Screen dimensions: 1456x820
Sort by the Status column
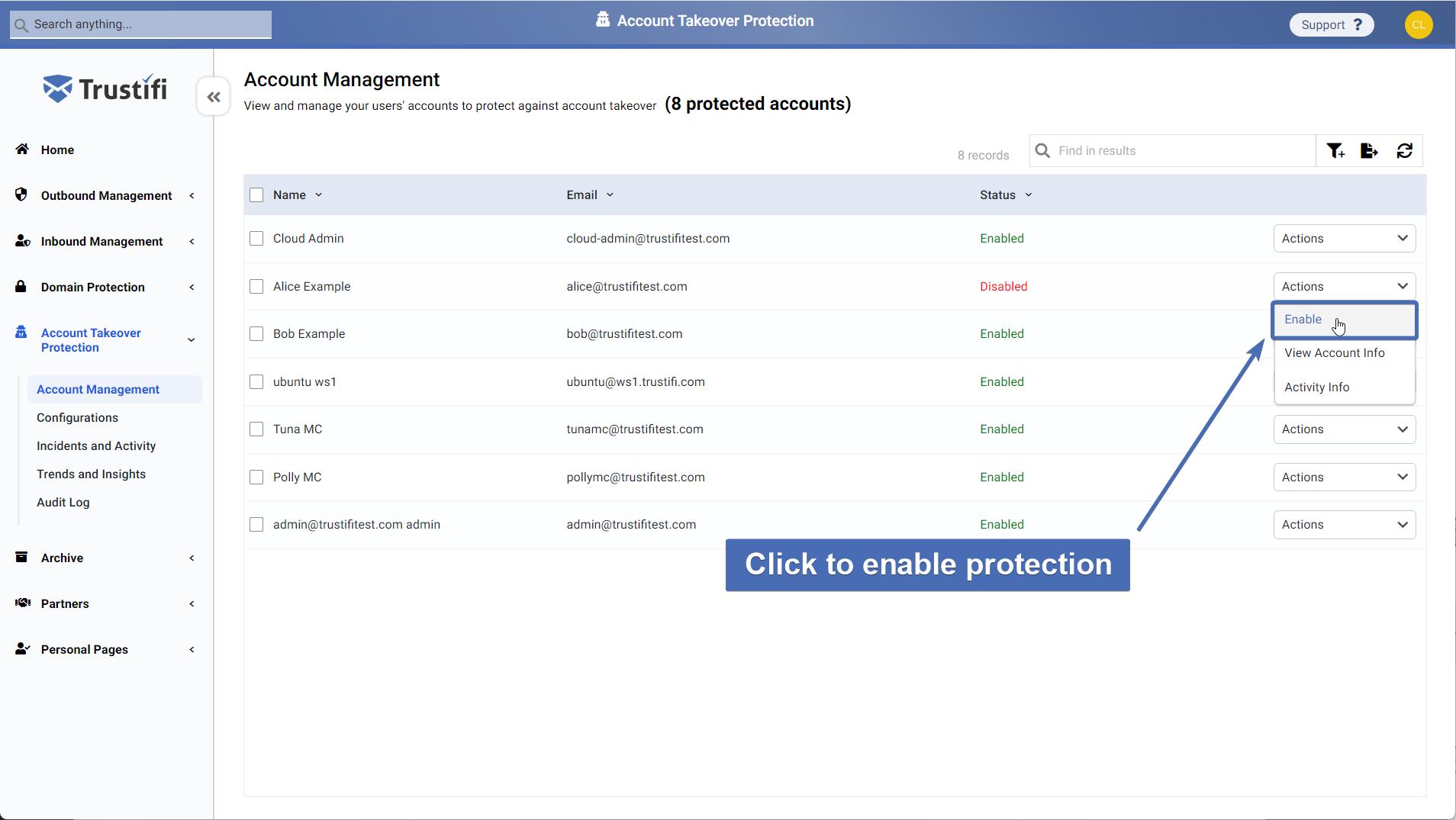pos(1006,195)
